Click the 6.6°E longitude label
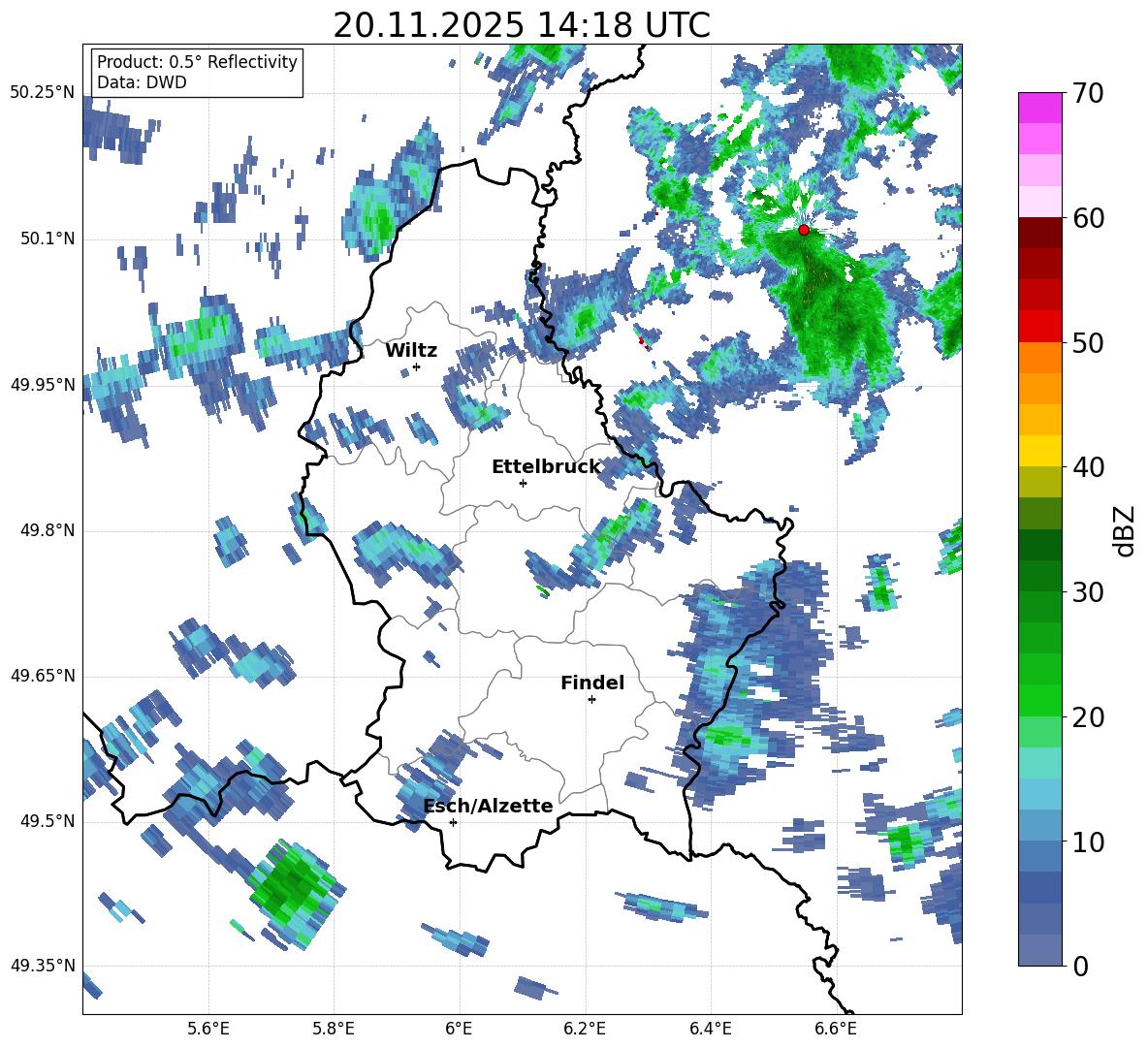Image resolution: width=1148 pixels, height=1048 pixels. coord(836,1029)
